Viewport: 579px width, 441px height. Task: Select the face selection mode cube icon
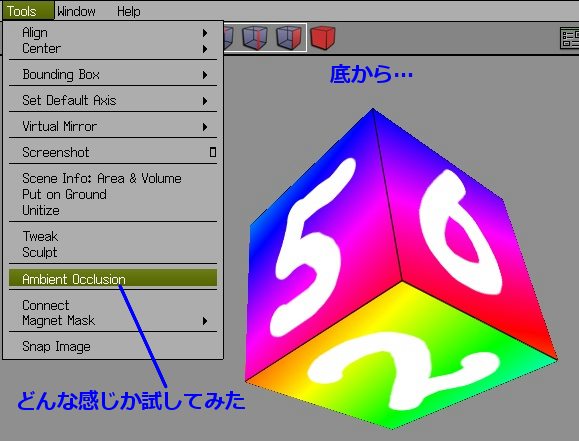coord(289,37)
